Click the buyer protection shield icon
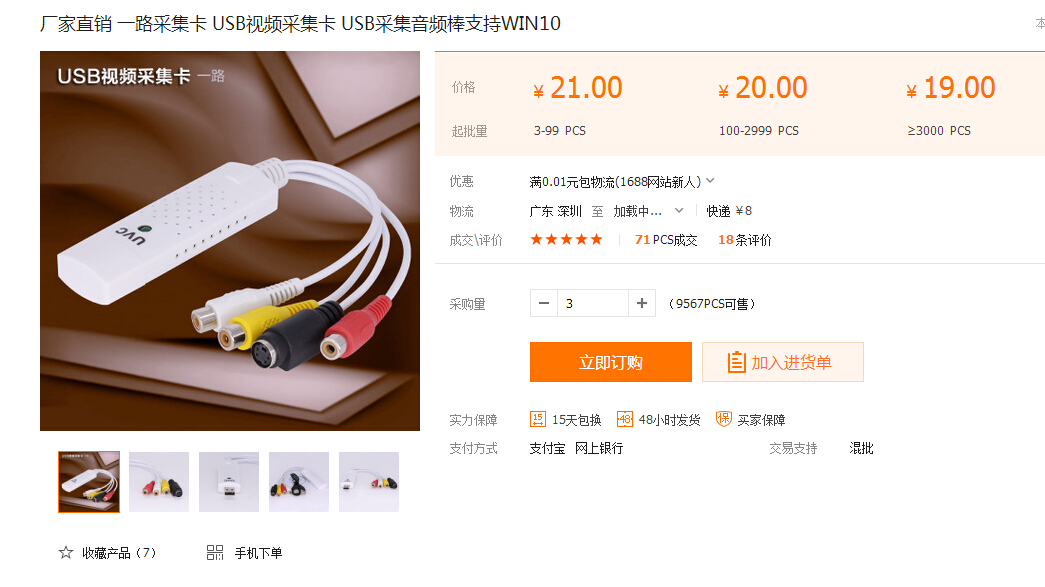The height and width of the screenshot is (587, 1045). 724,419
